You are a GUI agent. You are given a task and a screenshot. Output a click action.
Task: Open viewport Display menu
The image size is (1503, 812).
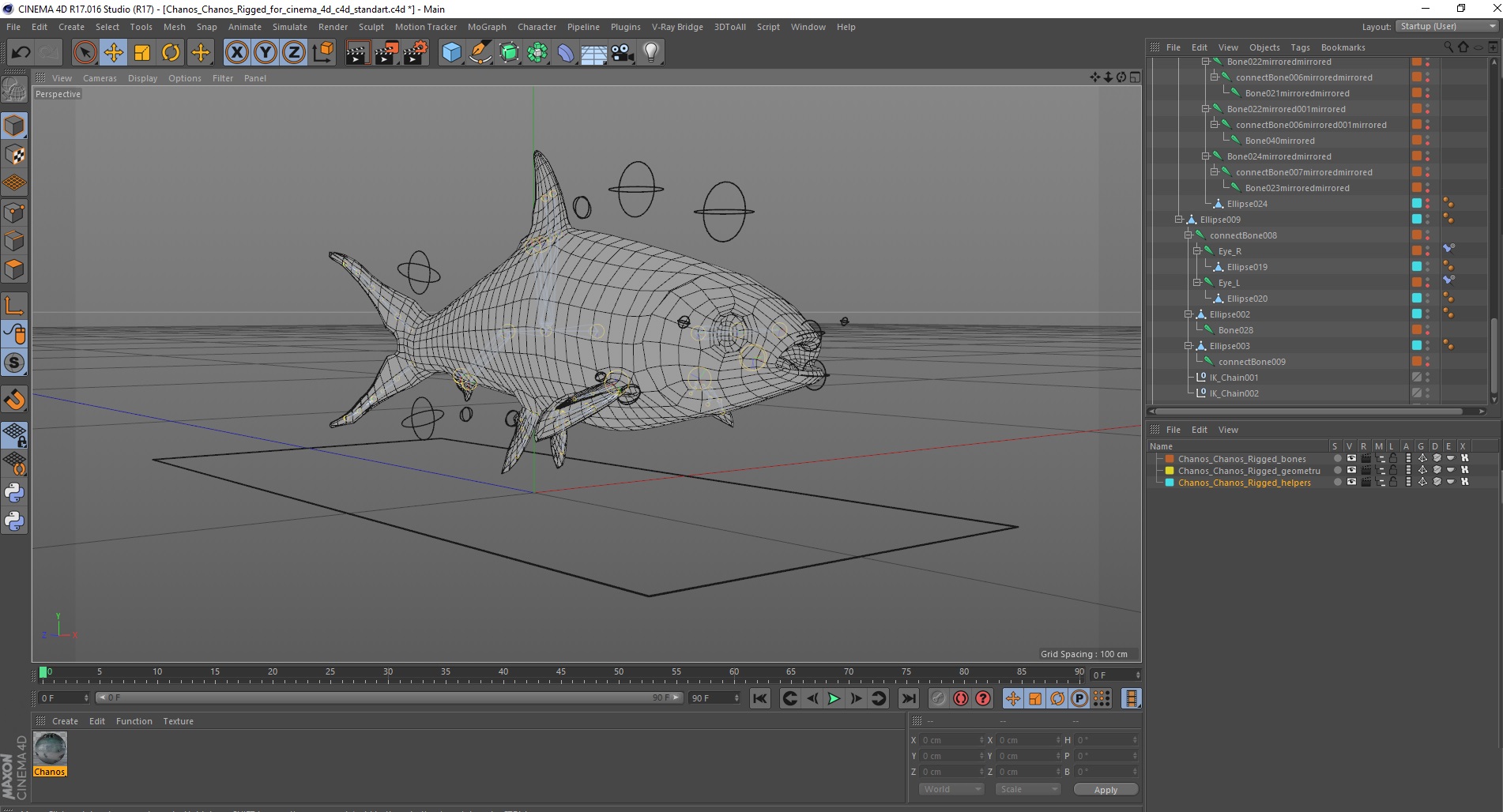coord(142,78)
